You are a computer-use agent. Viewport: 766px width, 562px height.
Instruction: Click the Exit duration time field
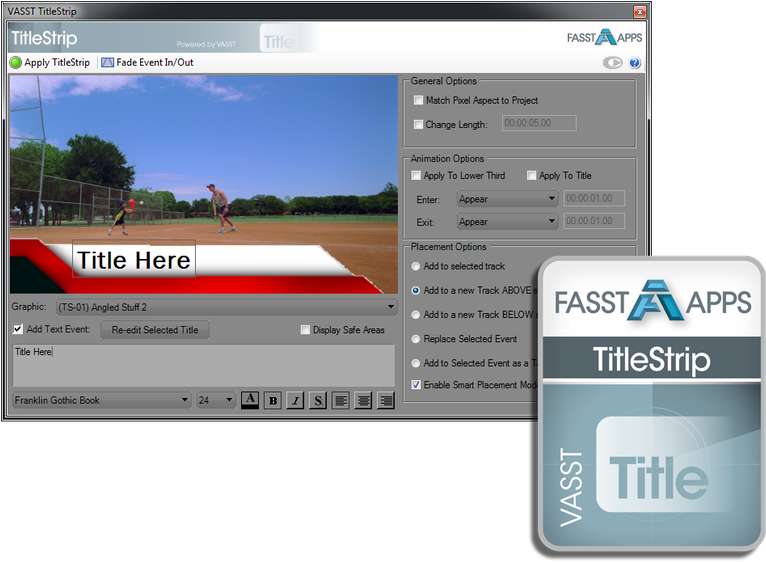[x=594, y=221]
